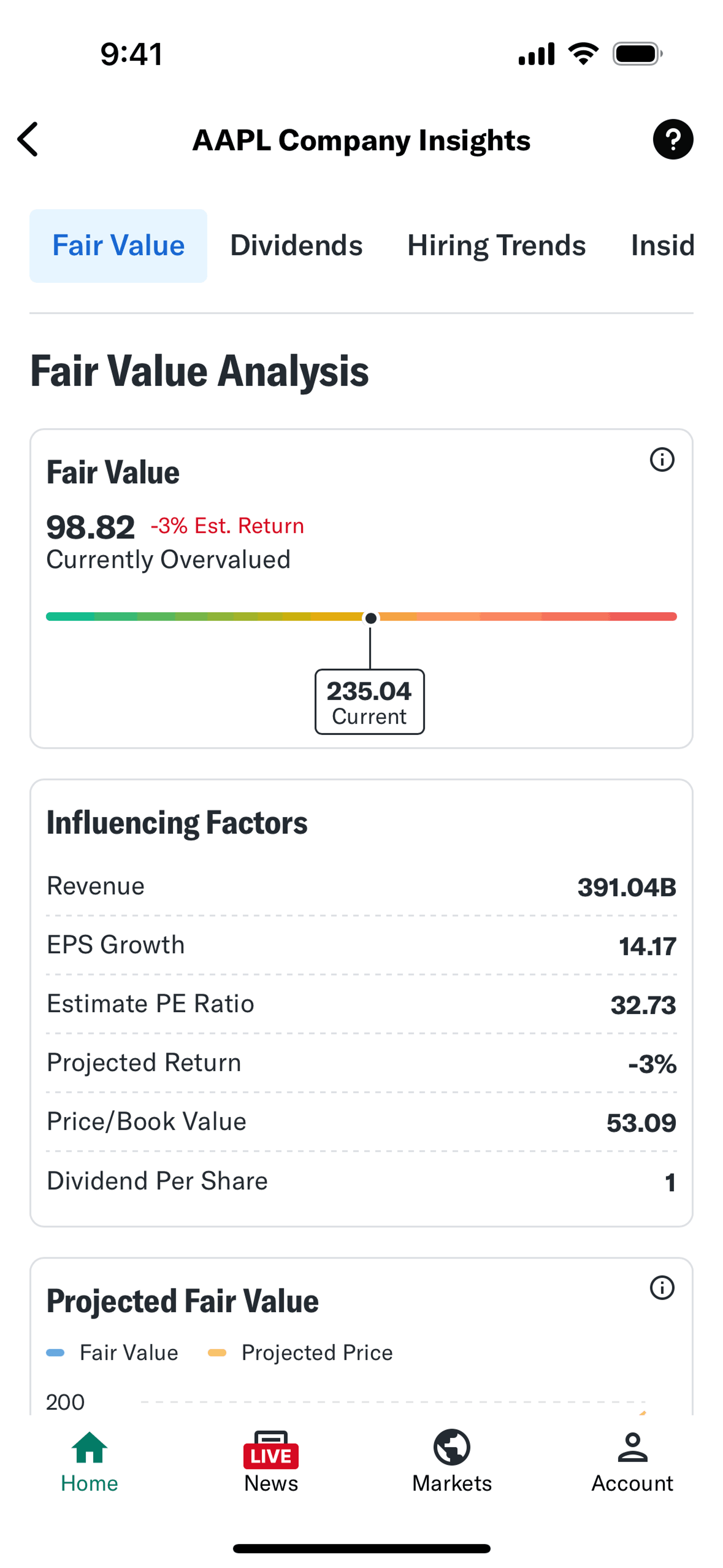The image size is (723, 1568).
Task: Tap the 32.73 PE ratio value
Action: [x=643, y=1006]
